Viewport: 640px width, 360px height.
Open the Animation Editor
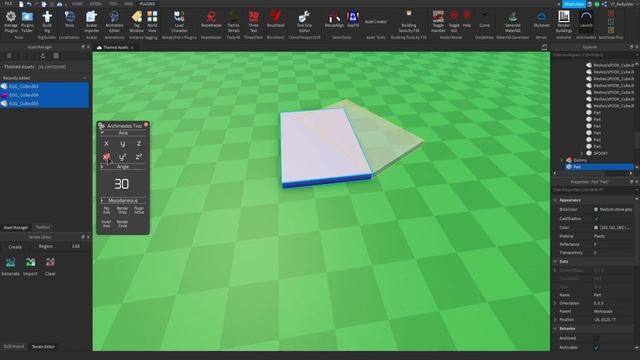tap(114, 22)
